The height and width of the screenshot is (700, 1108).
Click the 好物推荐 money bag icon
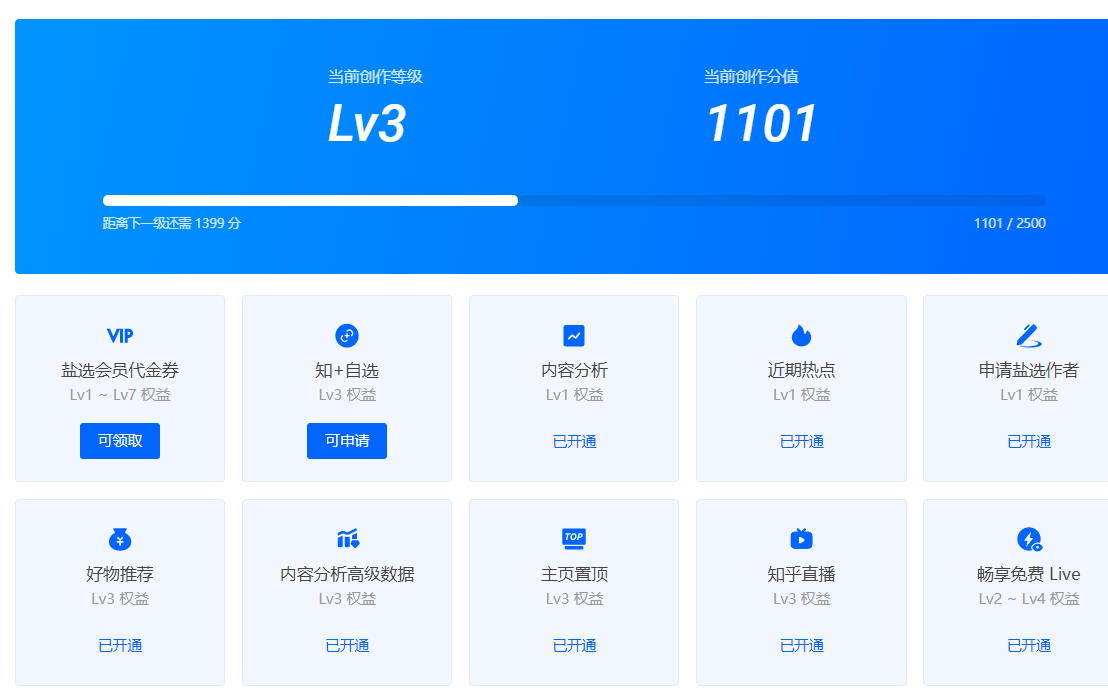point(120,540)
